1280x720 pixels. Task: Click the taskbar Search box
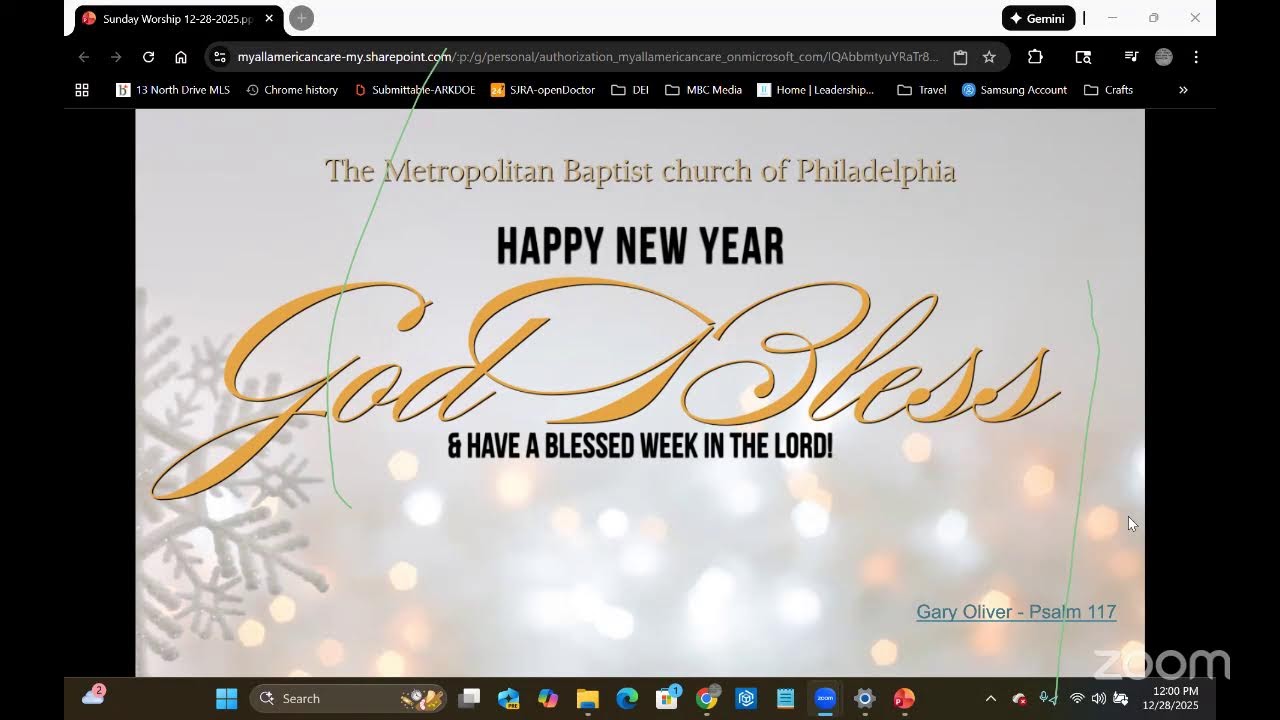(x=348, y=698)
